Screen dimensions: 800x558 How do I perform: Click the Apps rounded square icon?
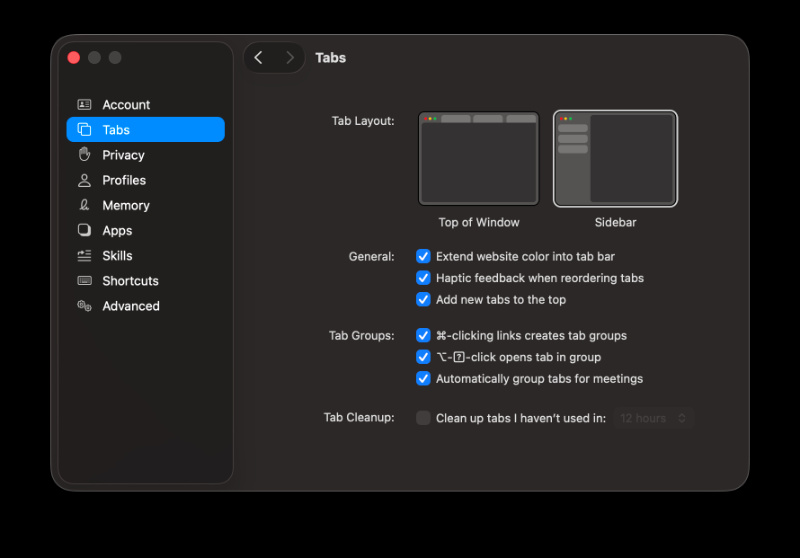click(84, 230)
